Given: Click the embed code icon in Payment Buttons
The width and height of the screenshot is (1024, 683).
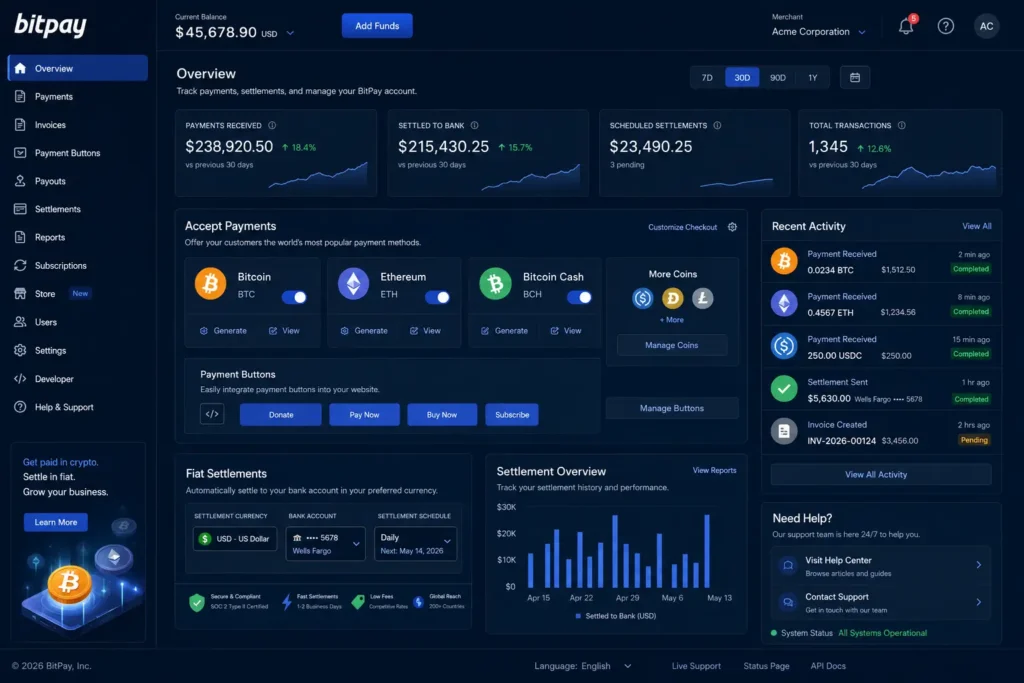Looking at the screenshot, I should point(212,414).
